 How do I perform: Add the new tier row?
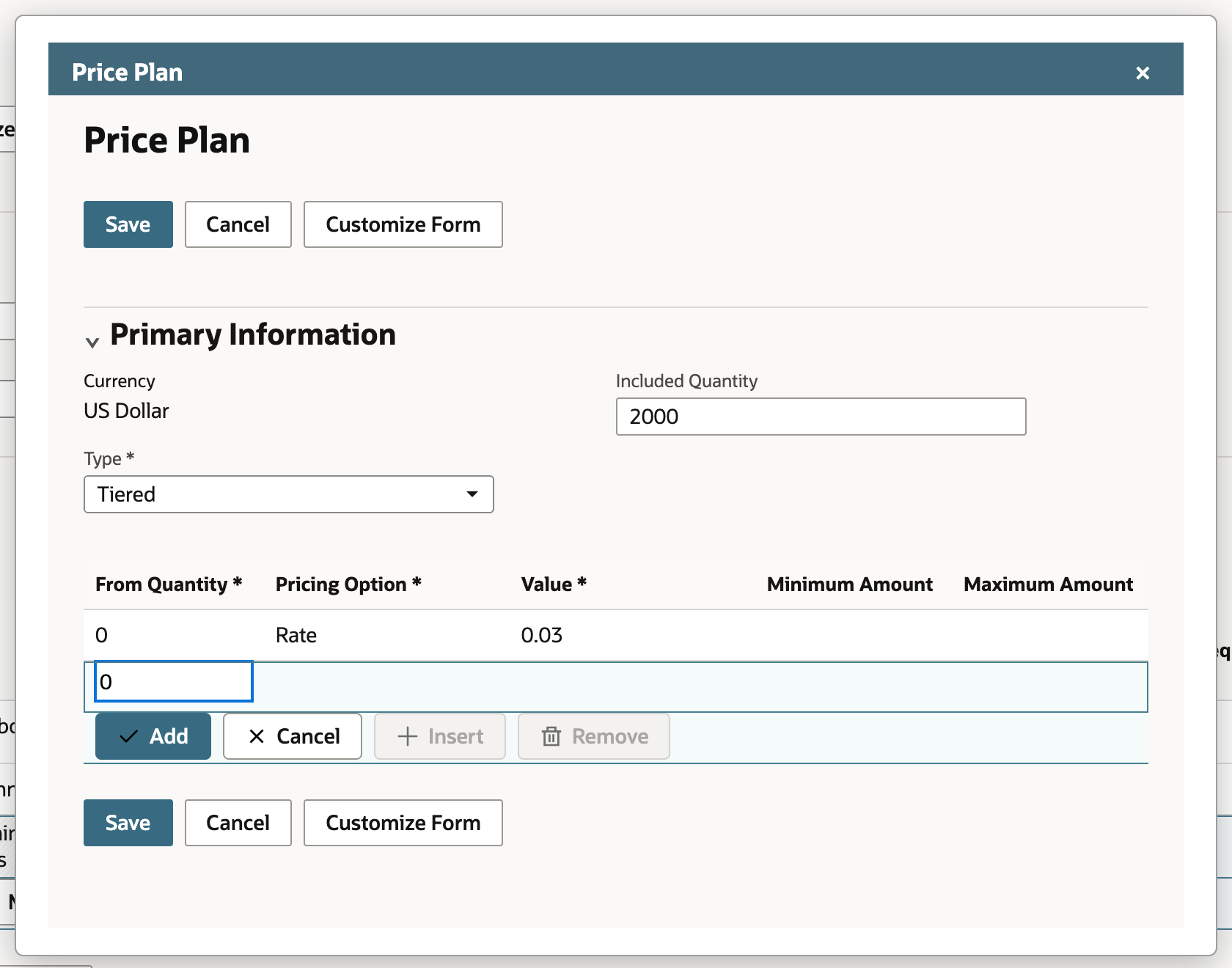[x=153, y=736]
